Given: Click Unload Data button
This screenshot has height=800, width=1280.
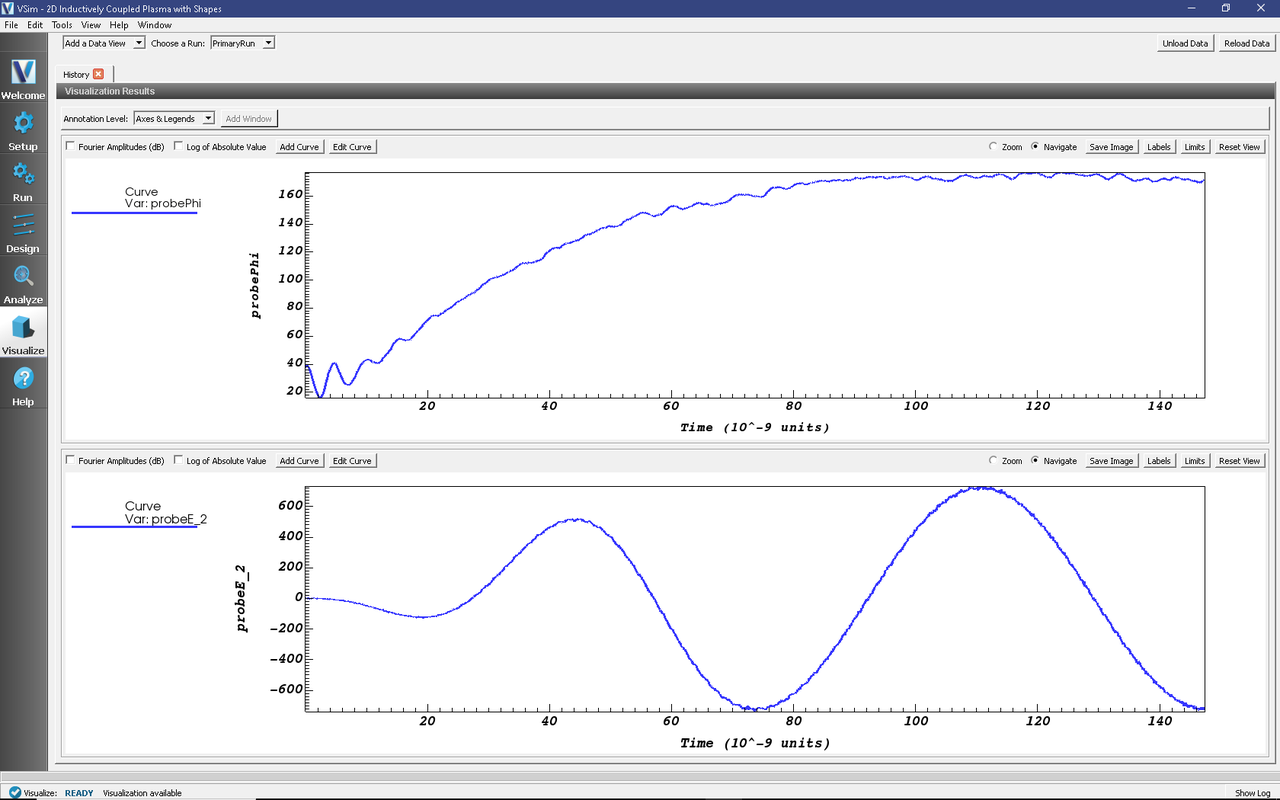Looking at the screenshot, I should tap(1185, 43).
